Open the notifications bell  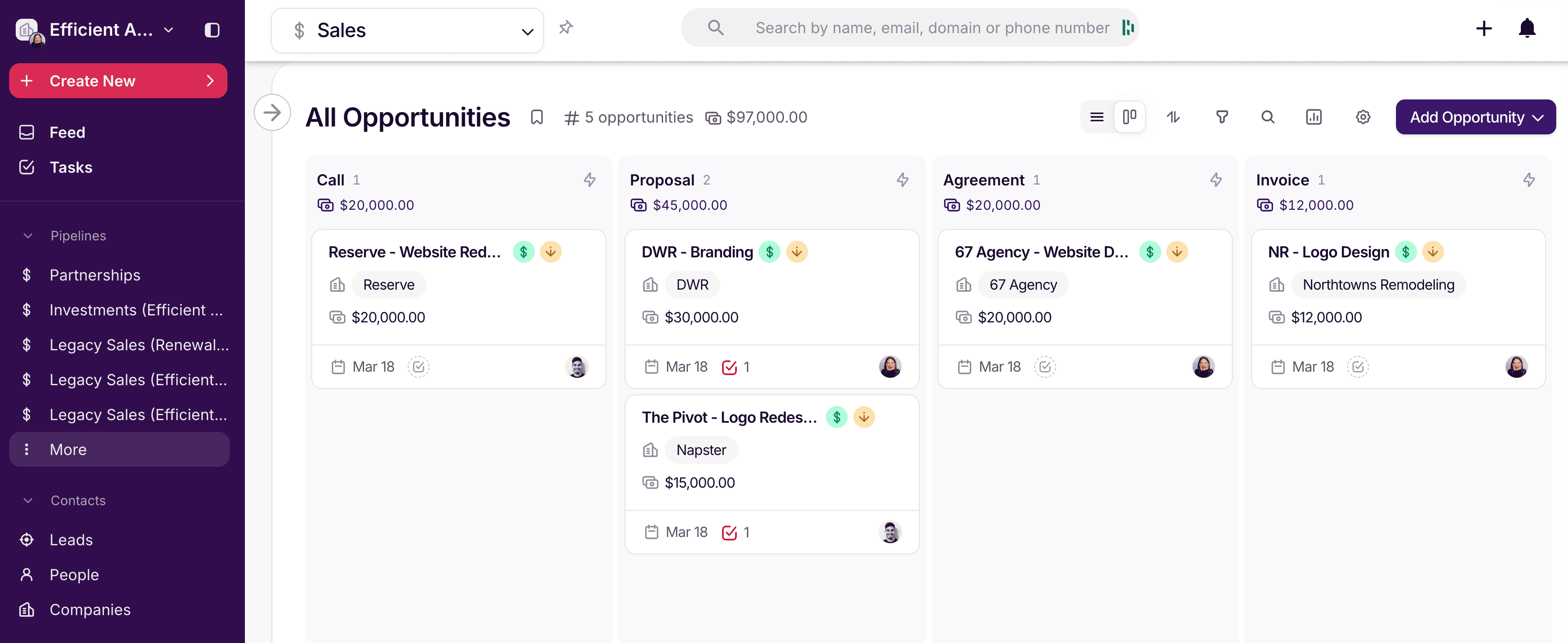coord(1527,28)
